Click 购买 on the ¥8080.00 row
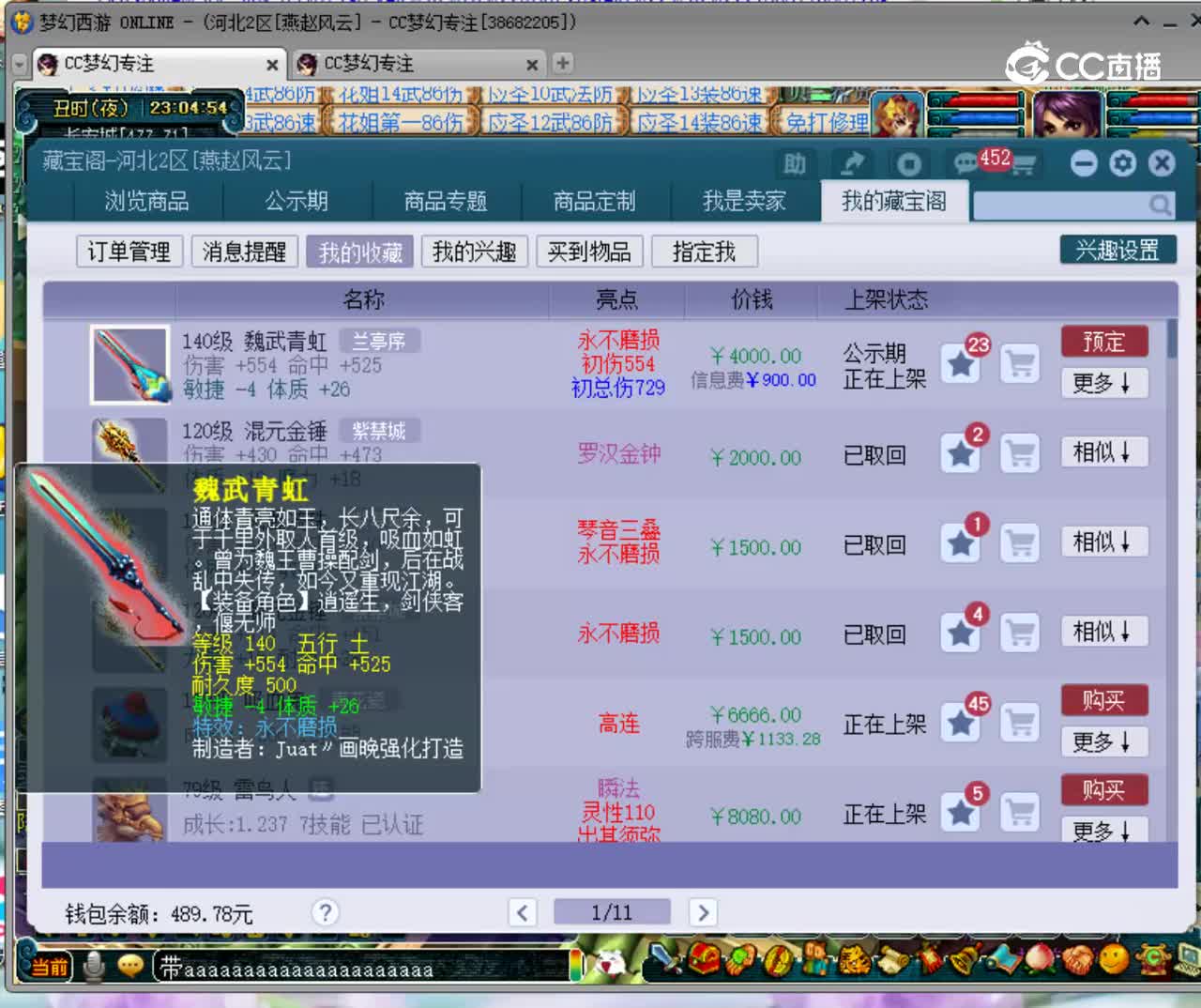This screenshot has width=1201, height=1008. point(1103,789)
